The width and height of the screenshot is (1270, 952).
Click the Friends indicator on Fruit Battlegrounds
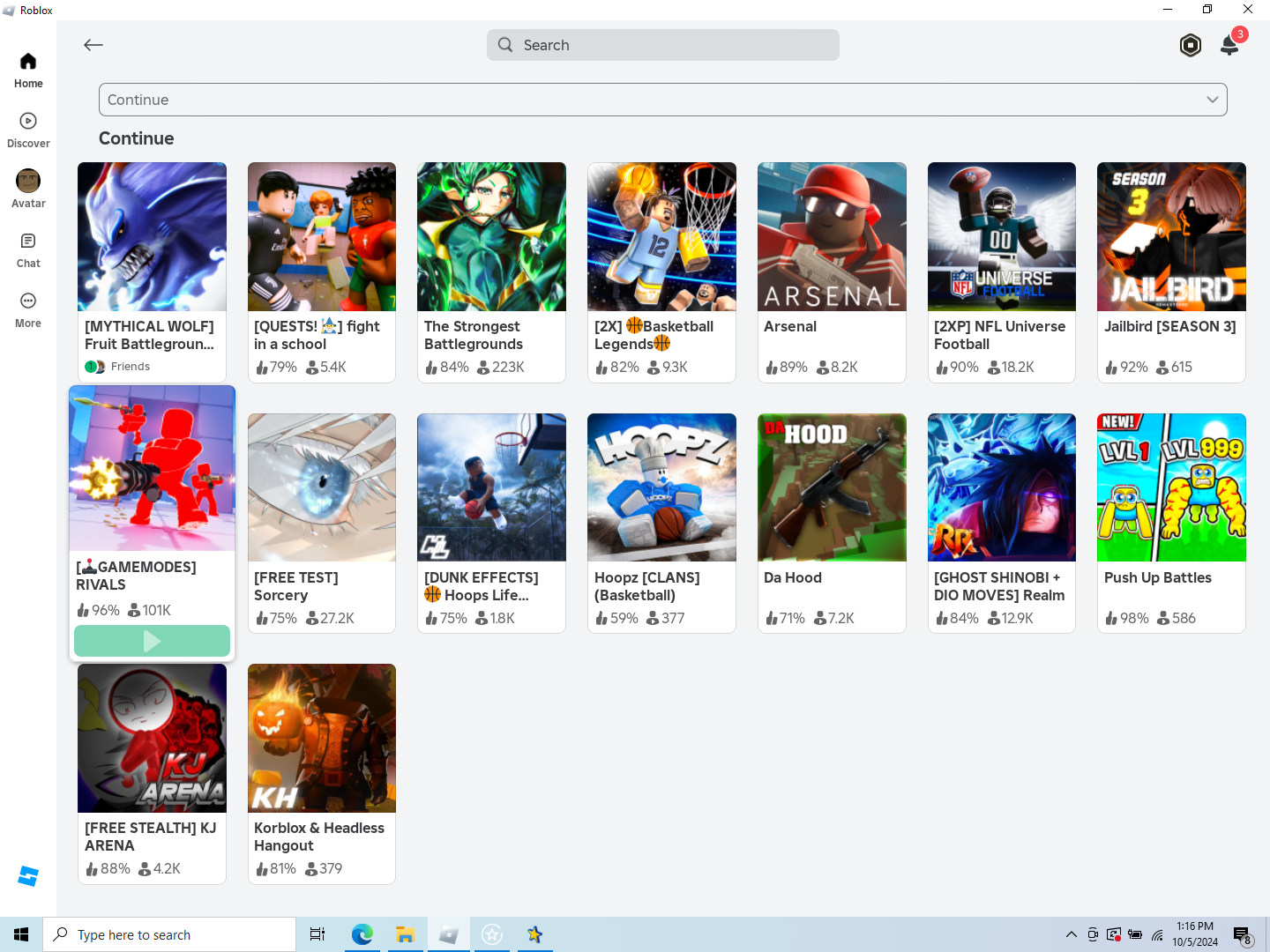(x=117, y=367)
